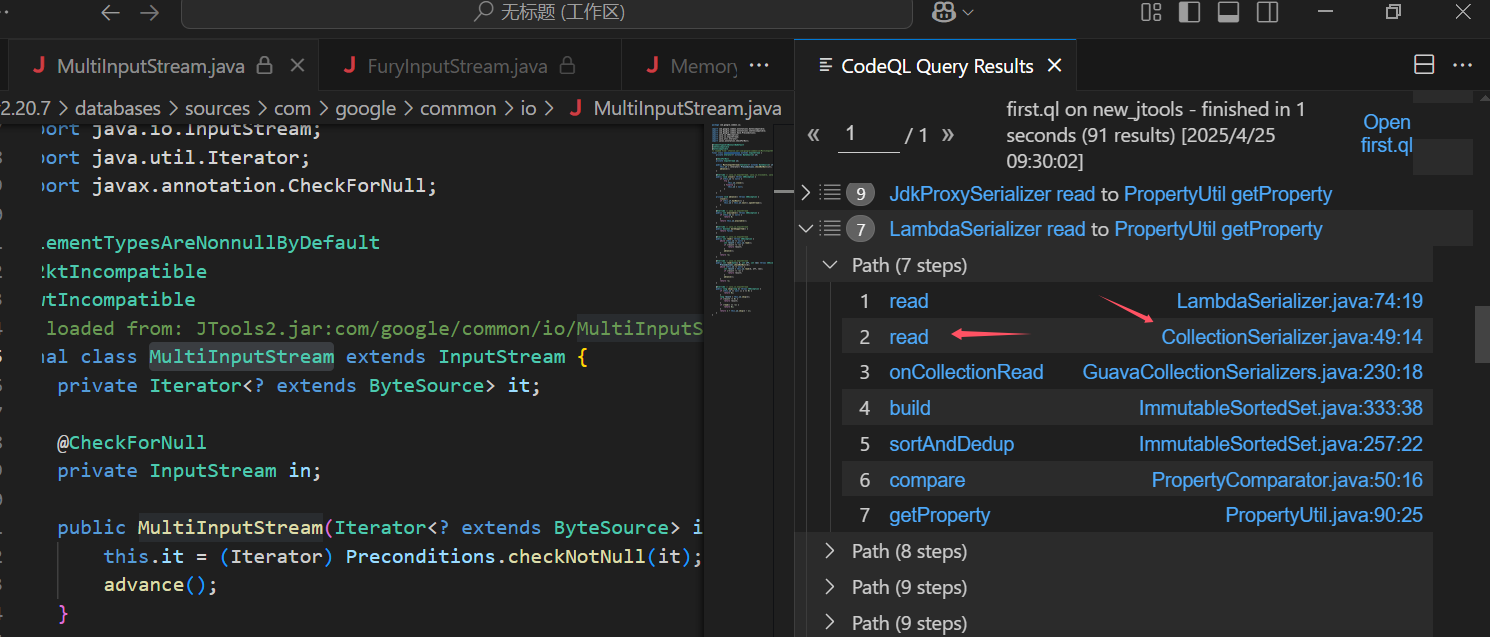Viewport: 1490px width, 637px height.
Task: Go to previous results page
Action: 814,134
